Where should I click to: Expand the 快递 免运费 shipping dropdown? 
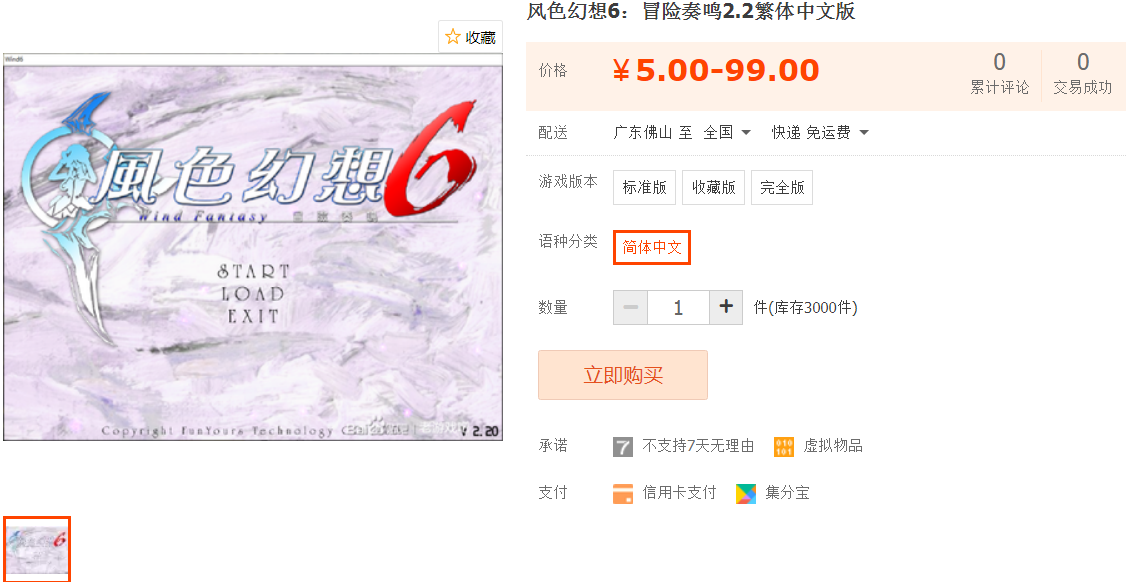pos(820,133)
